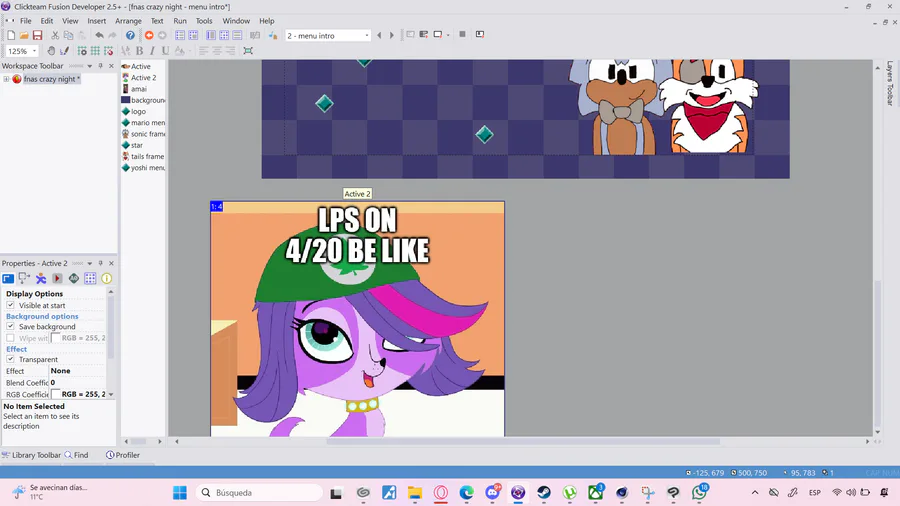Screen dimensions: 900x506
Task: Open the blue Help question icon
Action: click(x=130, y=36)
